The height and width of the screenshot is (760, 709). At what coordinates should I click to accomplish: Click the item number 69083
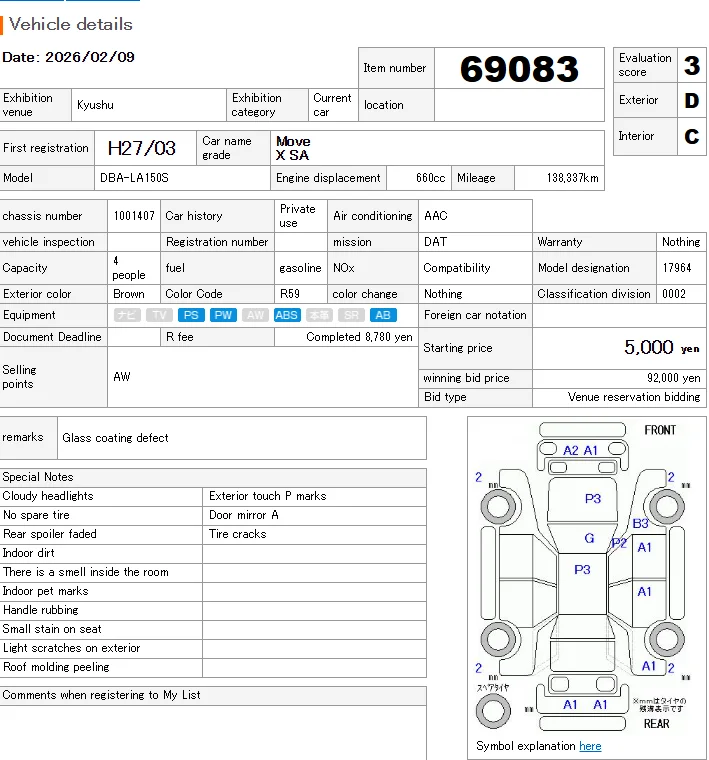[x=519, y=68]
